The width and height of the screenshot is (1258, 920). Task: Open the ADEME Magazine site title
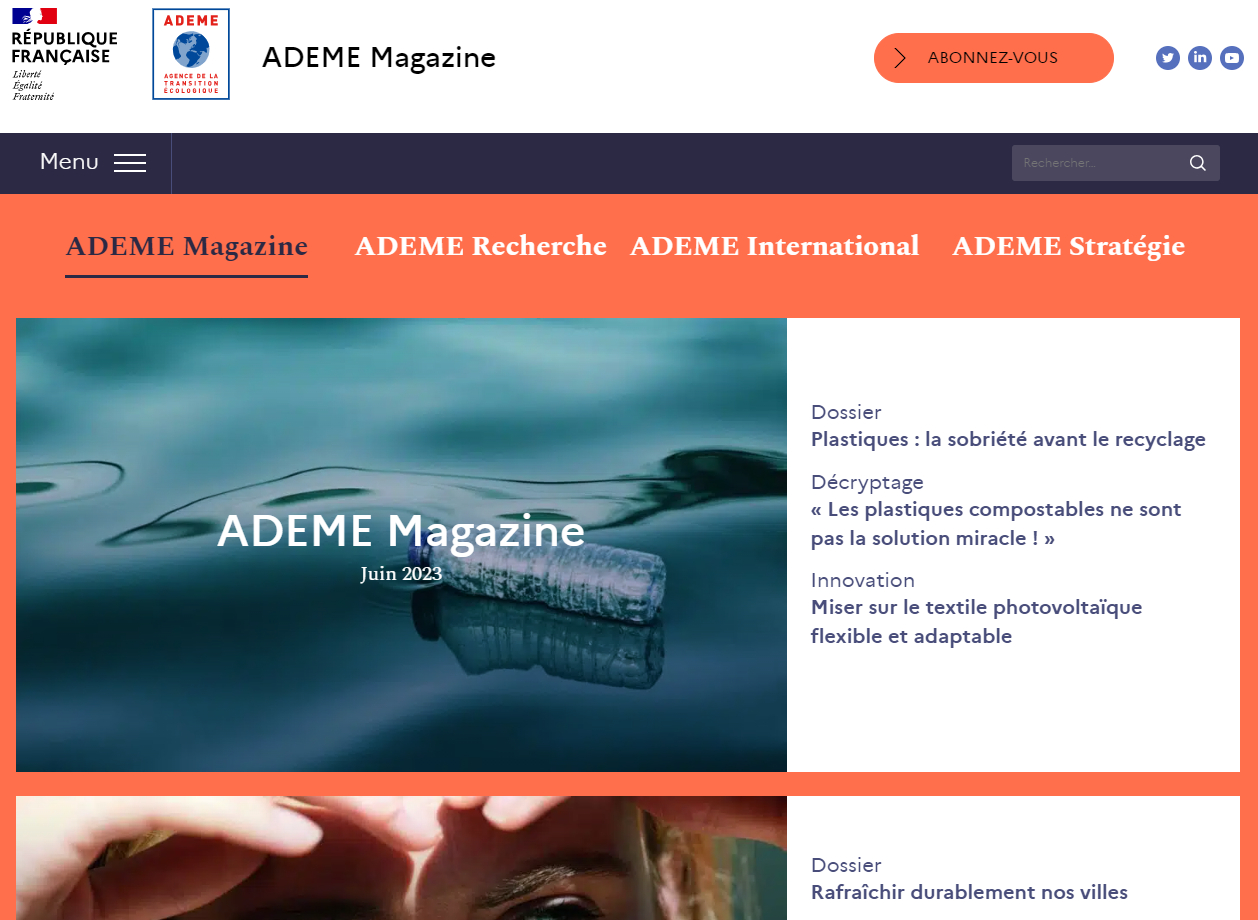379,58
